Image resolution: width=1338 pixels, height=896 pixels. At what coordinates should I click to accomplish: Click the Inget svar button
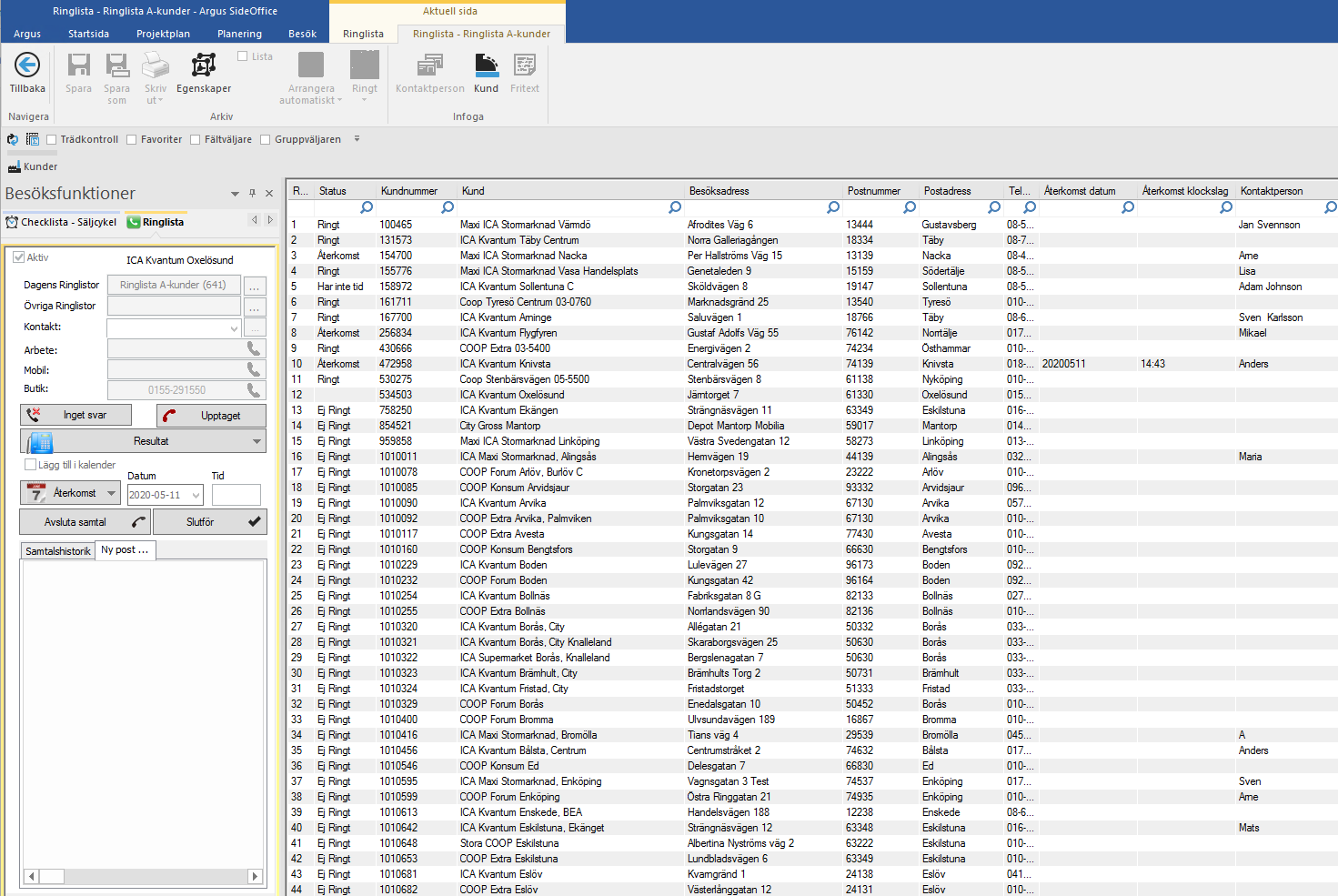pos(76,415)
